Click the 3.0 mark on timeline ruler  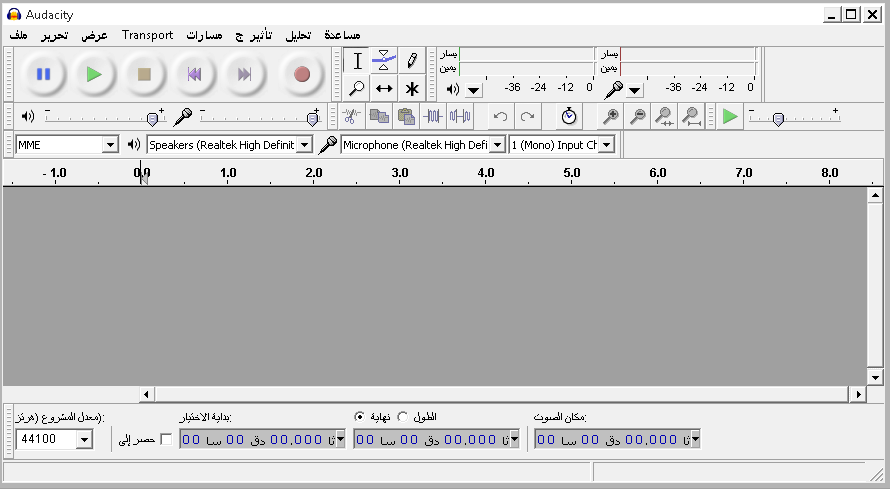(x=400, y=173)
